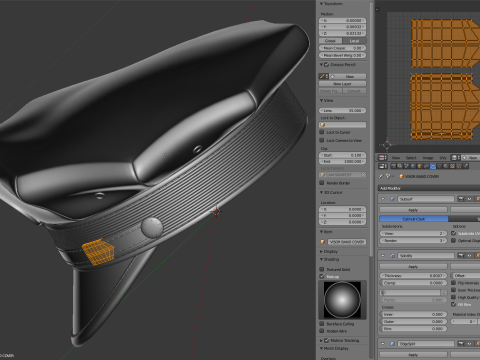This screenshot has width=480, height=360.
Task: Click the pin icon in properties context row
Action: tap(381, 176)
